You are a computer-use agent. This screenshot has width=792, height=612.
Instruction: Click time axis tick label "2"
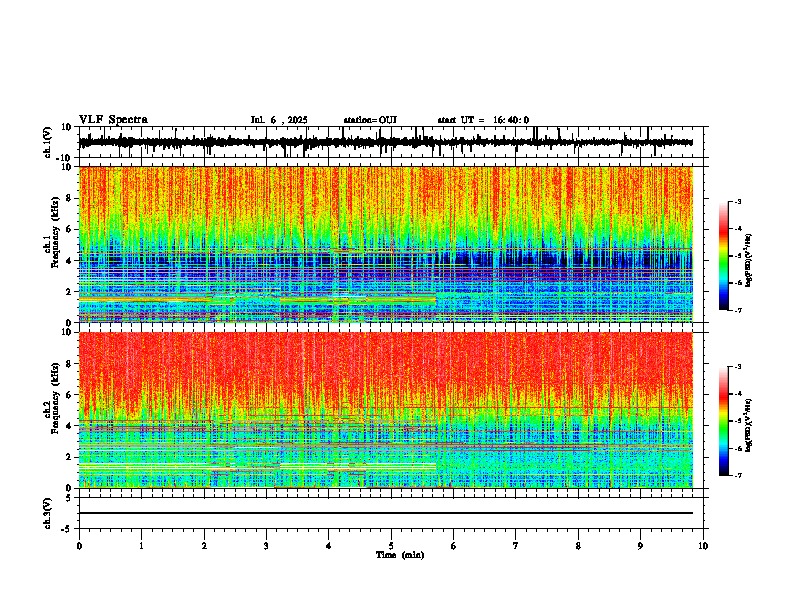tap(204, 546)
